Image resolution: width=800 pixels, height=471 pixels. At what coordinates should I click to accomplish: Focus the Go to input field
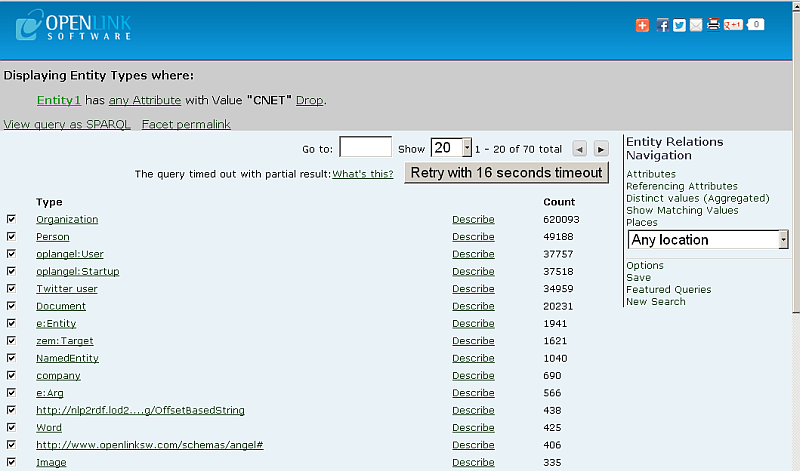[x=365, y=147]
